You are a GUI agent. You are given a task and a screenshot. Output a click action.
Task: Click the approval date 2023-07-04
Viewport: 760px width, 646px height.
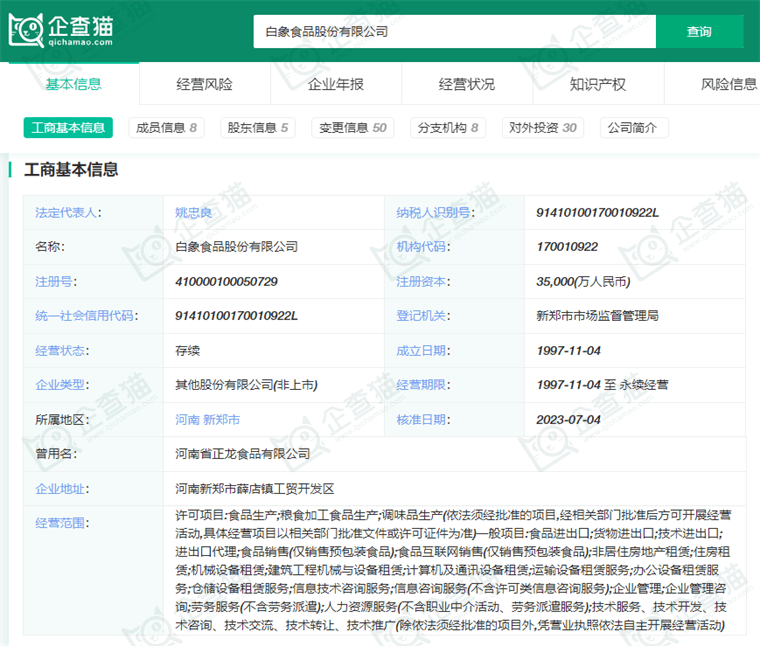click(x=568, y=420)
